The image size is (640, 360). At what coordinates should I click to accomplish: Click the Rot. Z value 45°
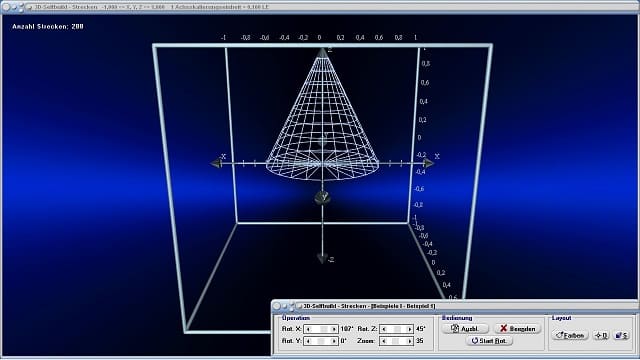(421, 329)
